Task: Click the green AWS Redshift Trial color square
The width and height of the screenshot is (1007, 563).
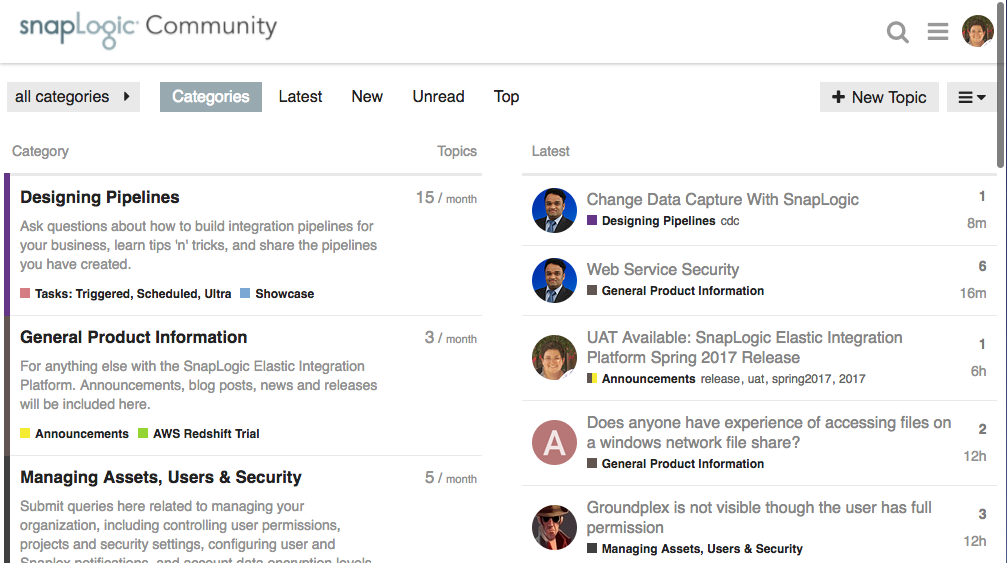Action: point(143,433)
